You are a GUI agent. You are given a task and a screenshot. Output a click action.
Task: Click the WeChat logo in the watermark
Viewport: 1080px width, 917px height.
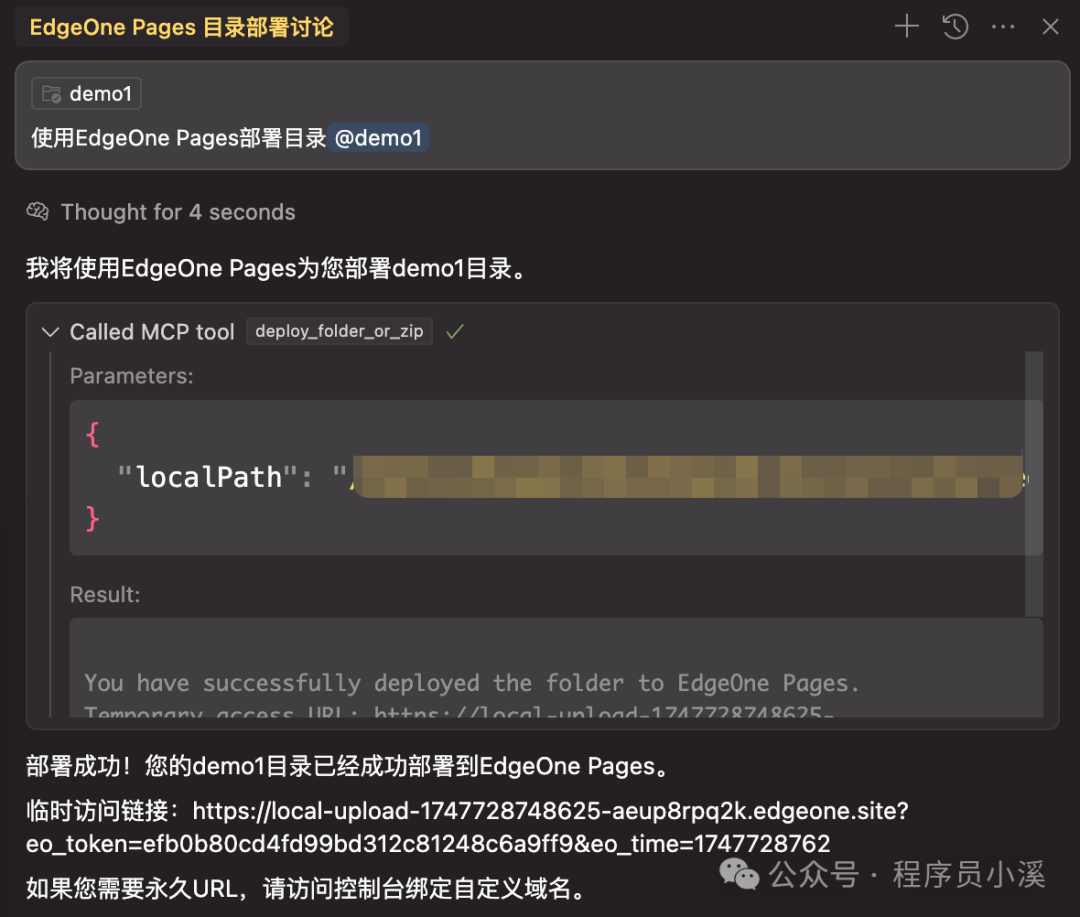pos(738,875)
